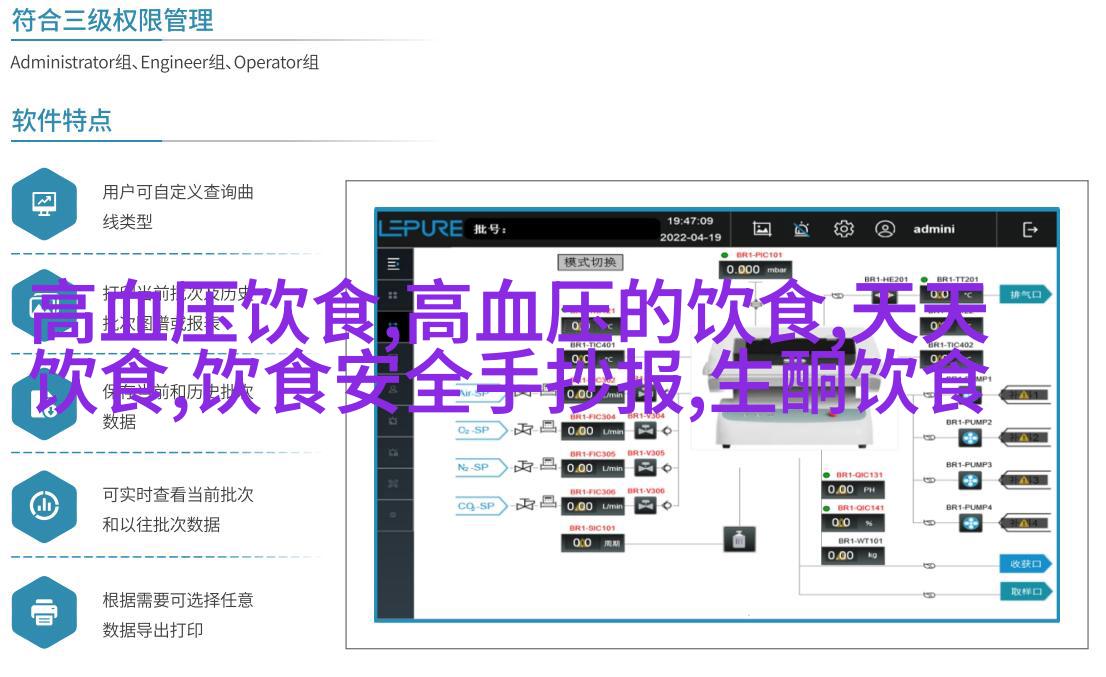Click the weighing scale icon
This screenshot has height=677, width=1106.
click(x=739, y=540)
